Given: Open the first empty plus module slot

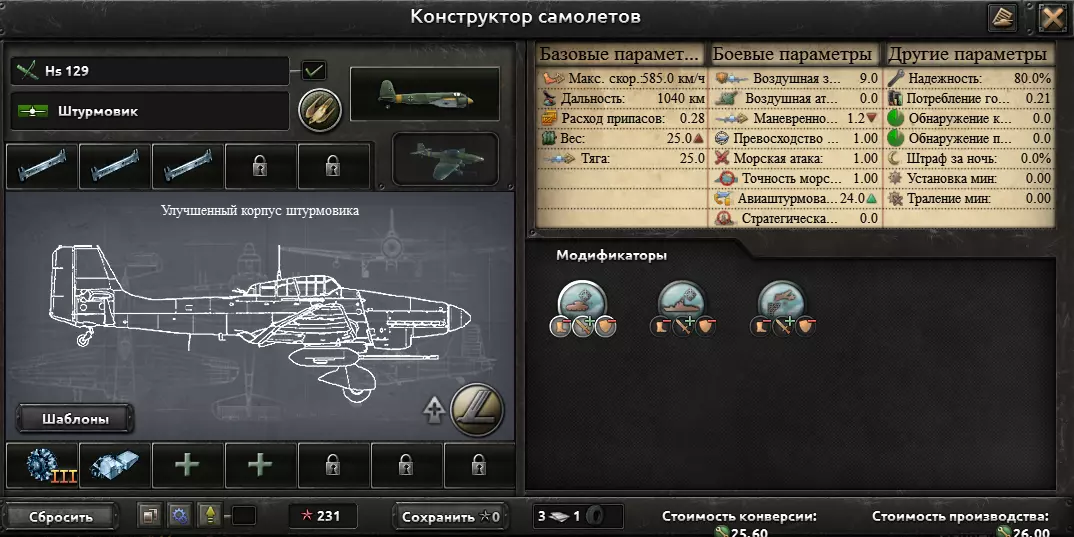Looking at the screenshot, I should (x=187, y=465).
